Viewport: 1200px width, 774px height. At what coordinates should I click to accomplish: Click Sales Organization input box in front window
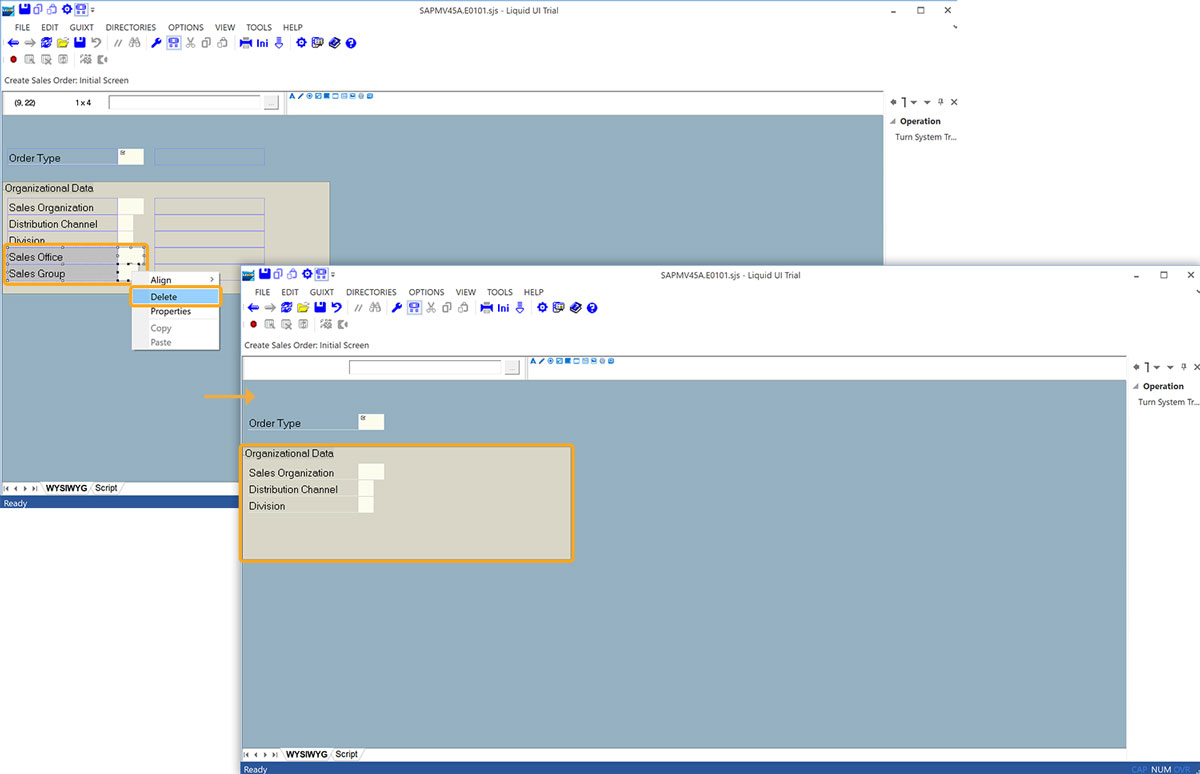click(371, 472)
